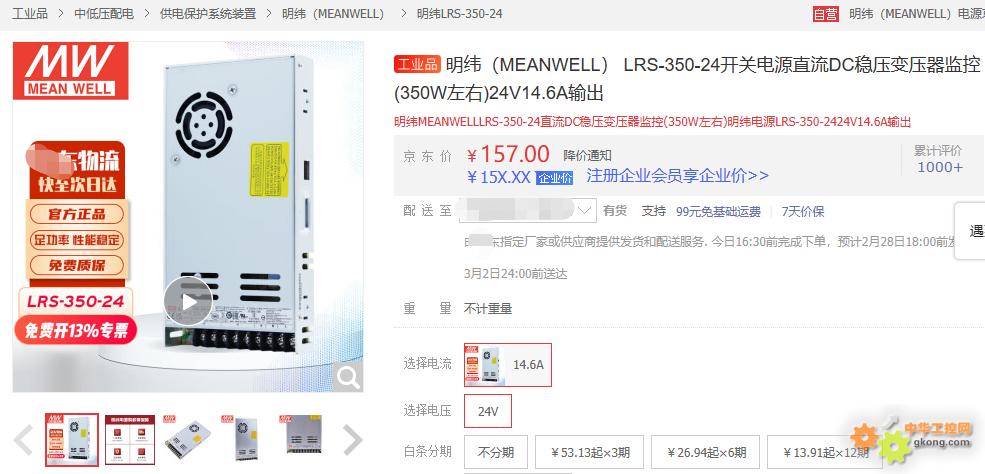Open 供电保护系统装置 breadcrumb category
This screenshot has width=985, height=474.
[x=208, y=13]
